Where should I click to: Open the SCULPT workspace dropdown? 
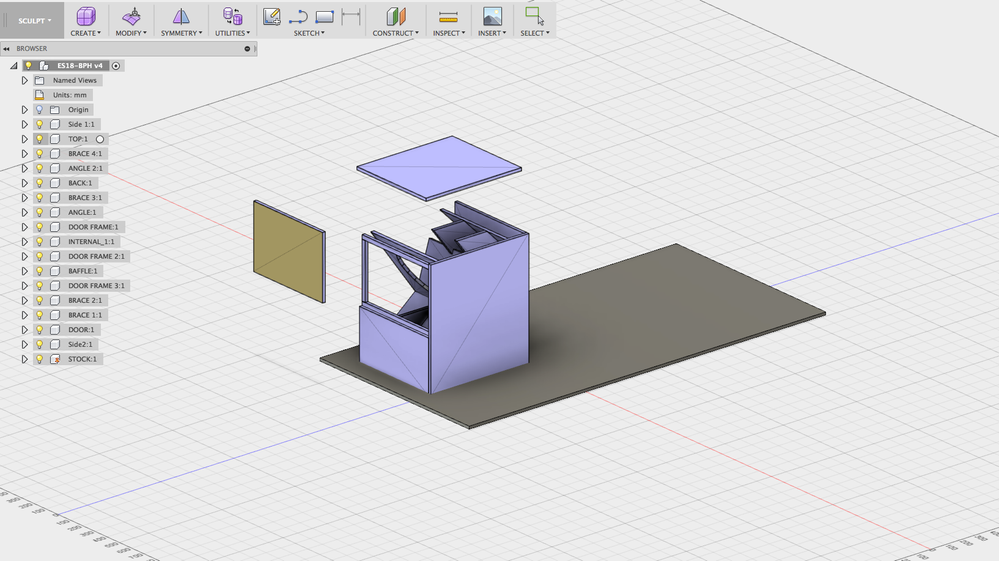point(34,20)
